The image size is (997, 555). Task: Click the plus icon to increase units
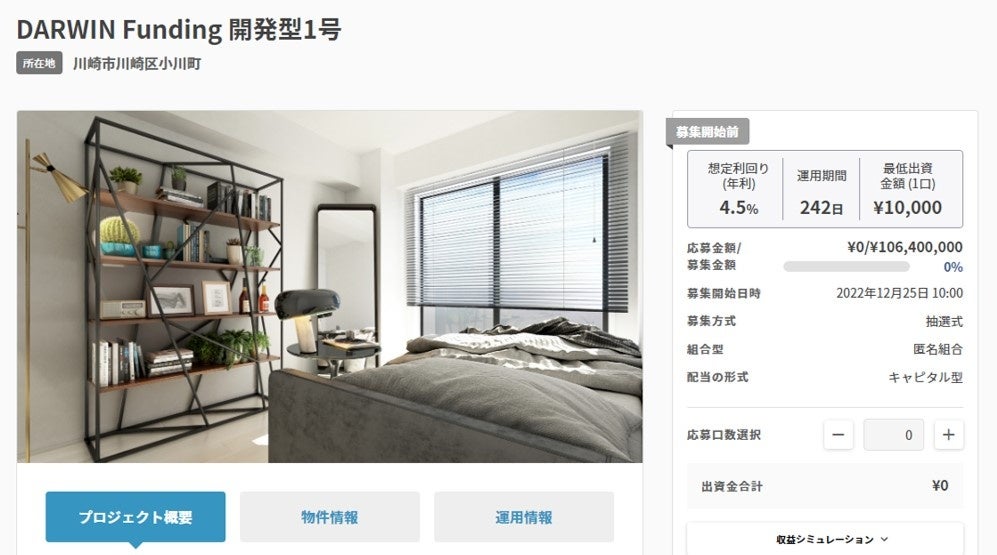point(949,435)
